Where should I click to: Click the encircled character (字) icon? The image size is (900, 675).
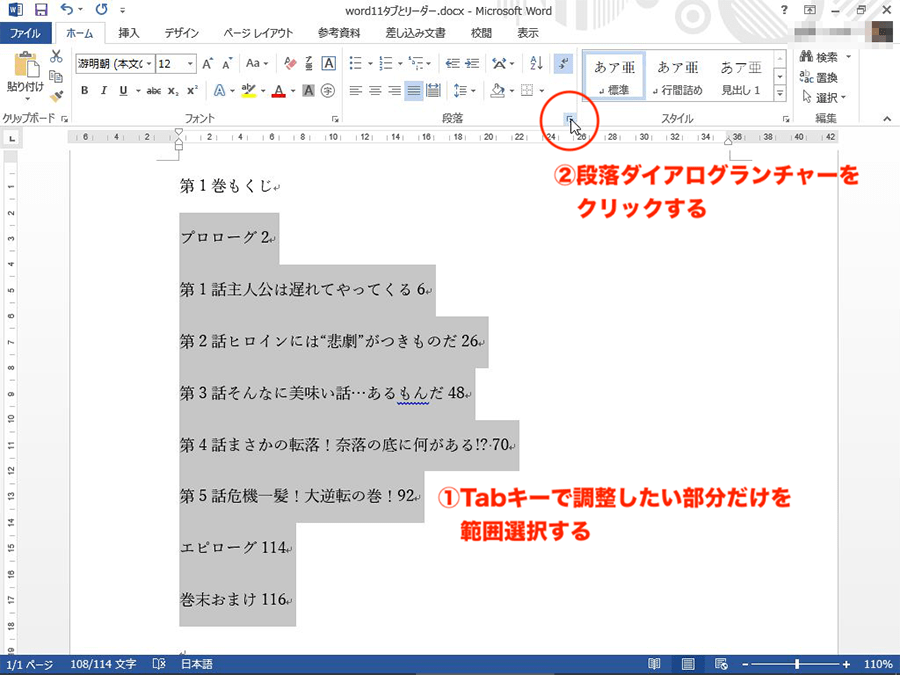(328, 91)
